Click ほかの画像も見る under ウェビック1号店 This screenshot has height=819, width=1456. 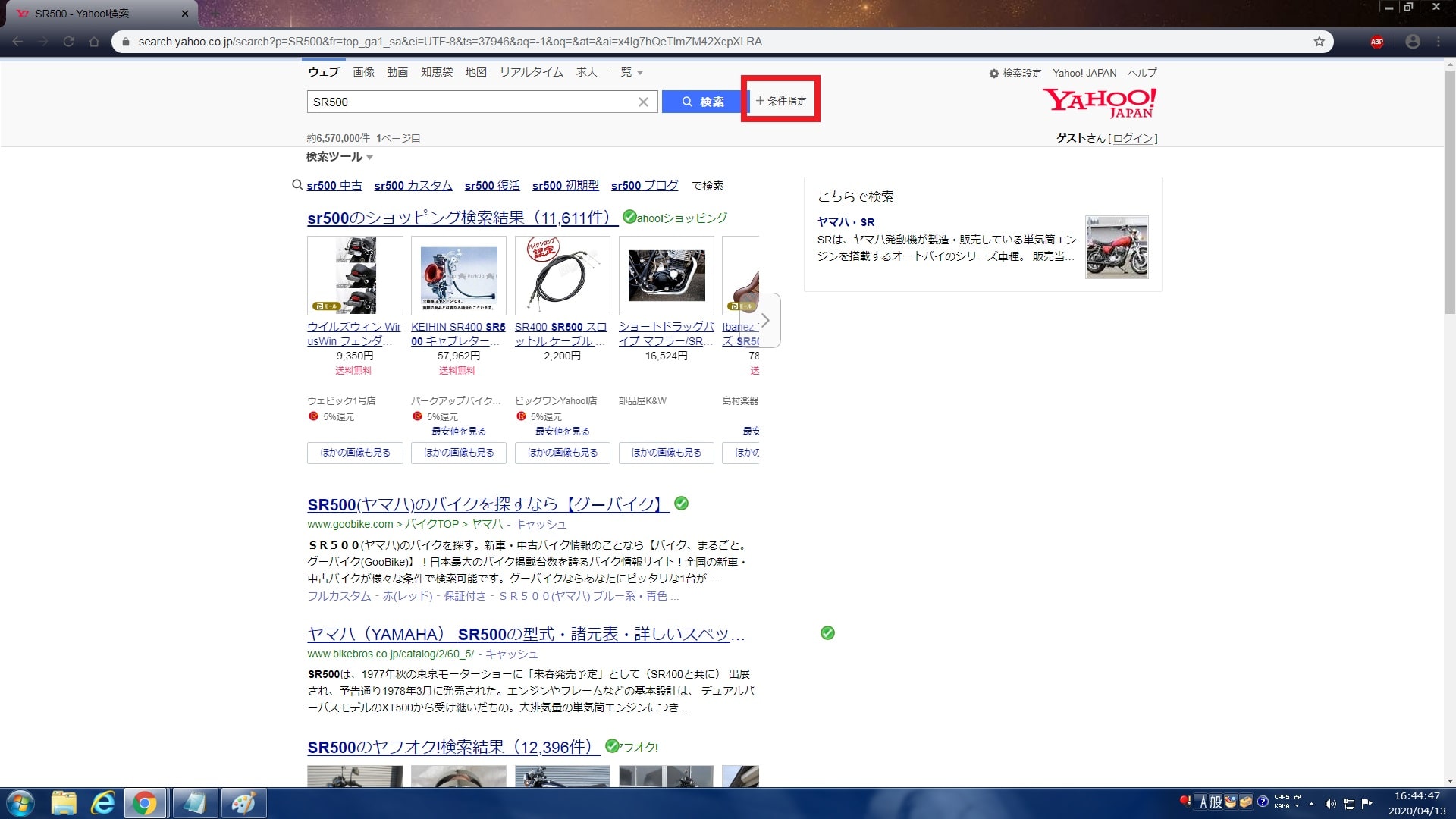[x=355, y=453]
